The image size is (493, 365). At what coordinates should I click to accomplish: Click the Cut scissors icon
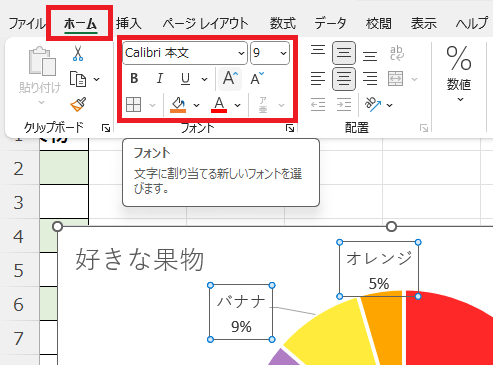(78, 53)
